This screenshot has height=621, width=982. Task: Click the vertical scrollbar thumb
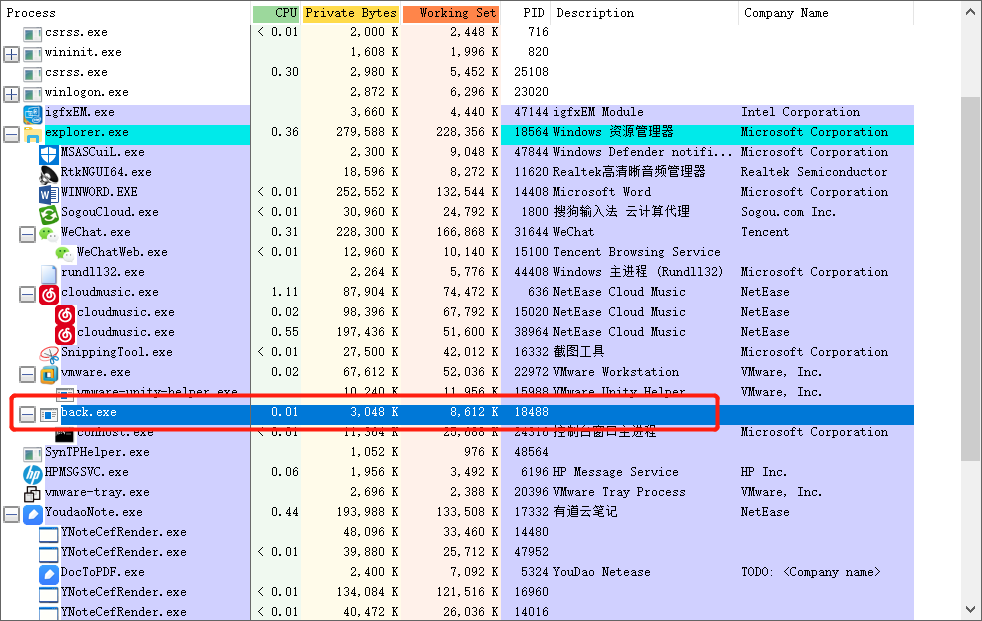(x=971, y=280)
